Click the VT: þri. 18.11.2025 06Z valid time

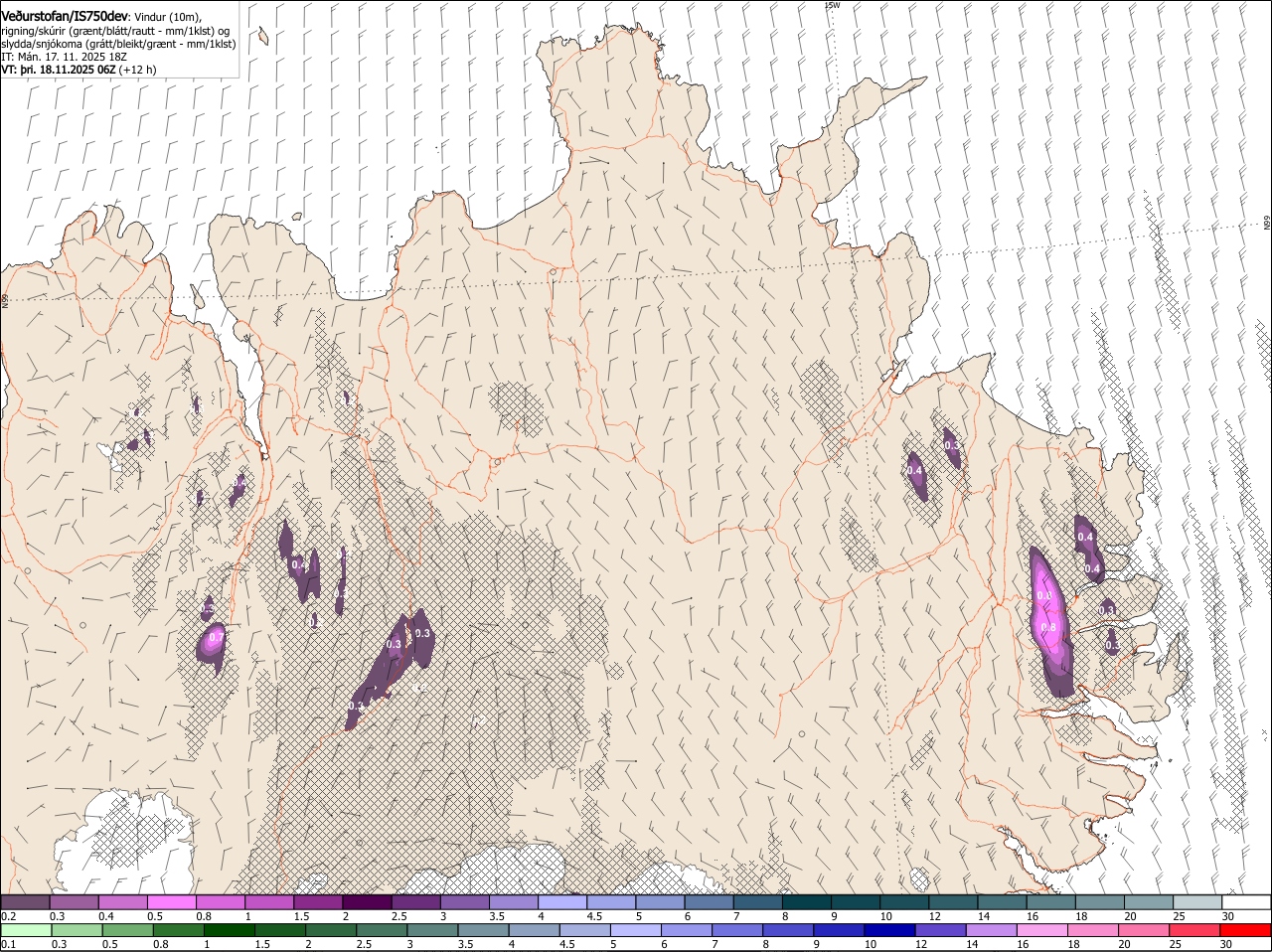(59, 70)
